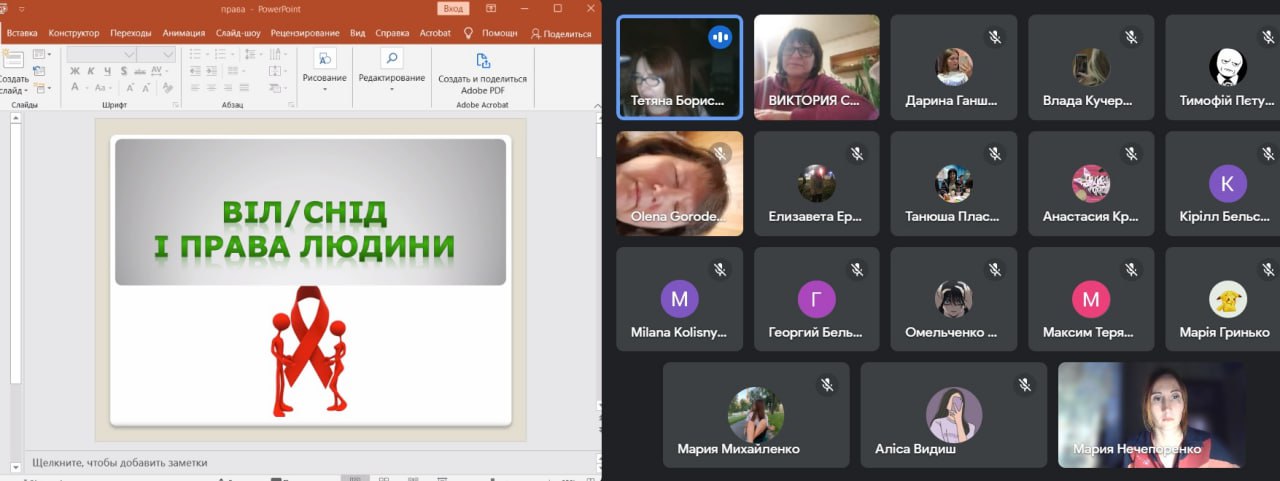Toggle italic К formatting
Screen dimensions: 1280x481
[x=91, y=71]
